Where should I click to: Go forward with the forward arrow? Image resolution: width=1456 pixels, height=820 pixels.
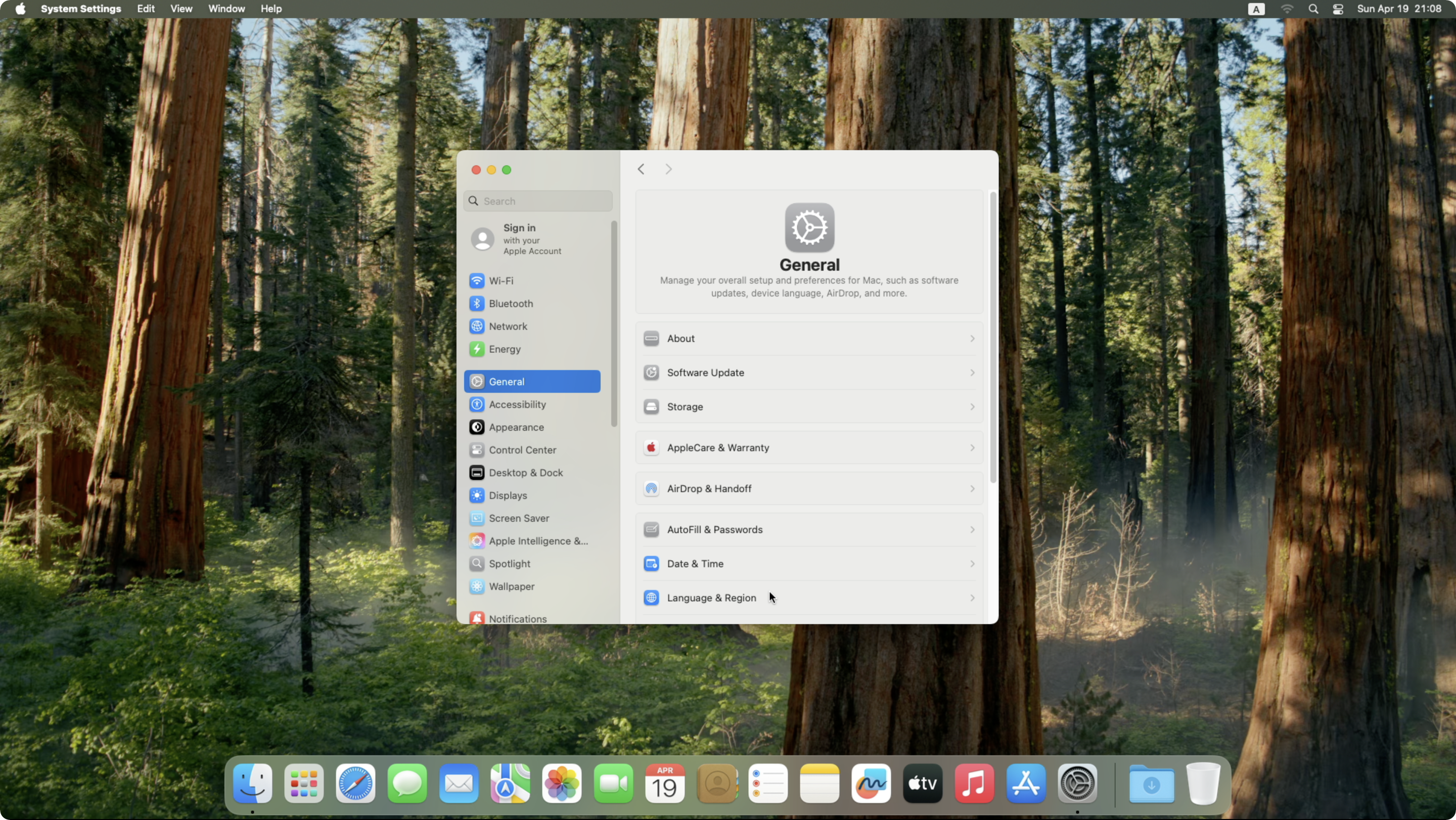668,169
